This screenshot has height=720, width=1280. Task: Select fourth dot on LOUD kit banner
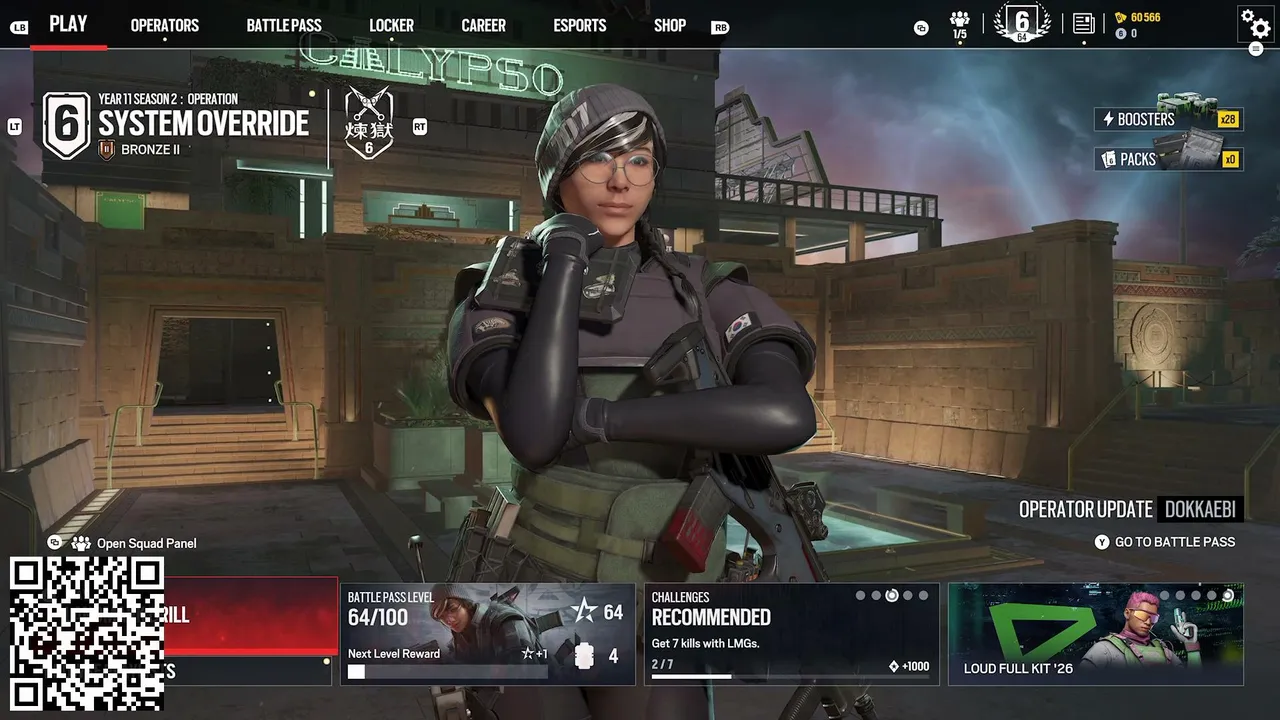click(x=1212, y=596)
